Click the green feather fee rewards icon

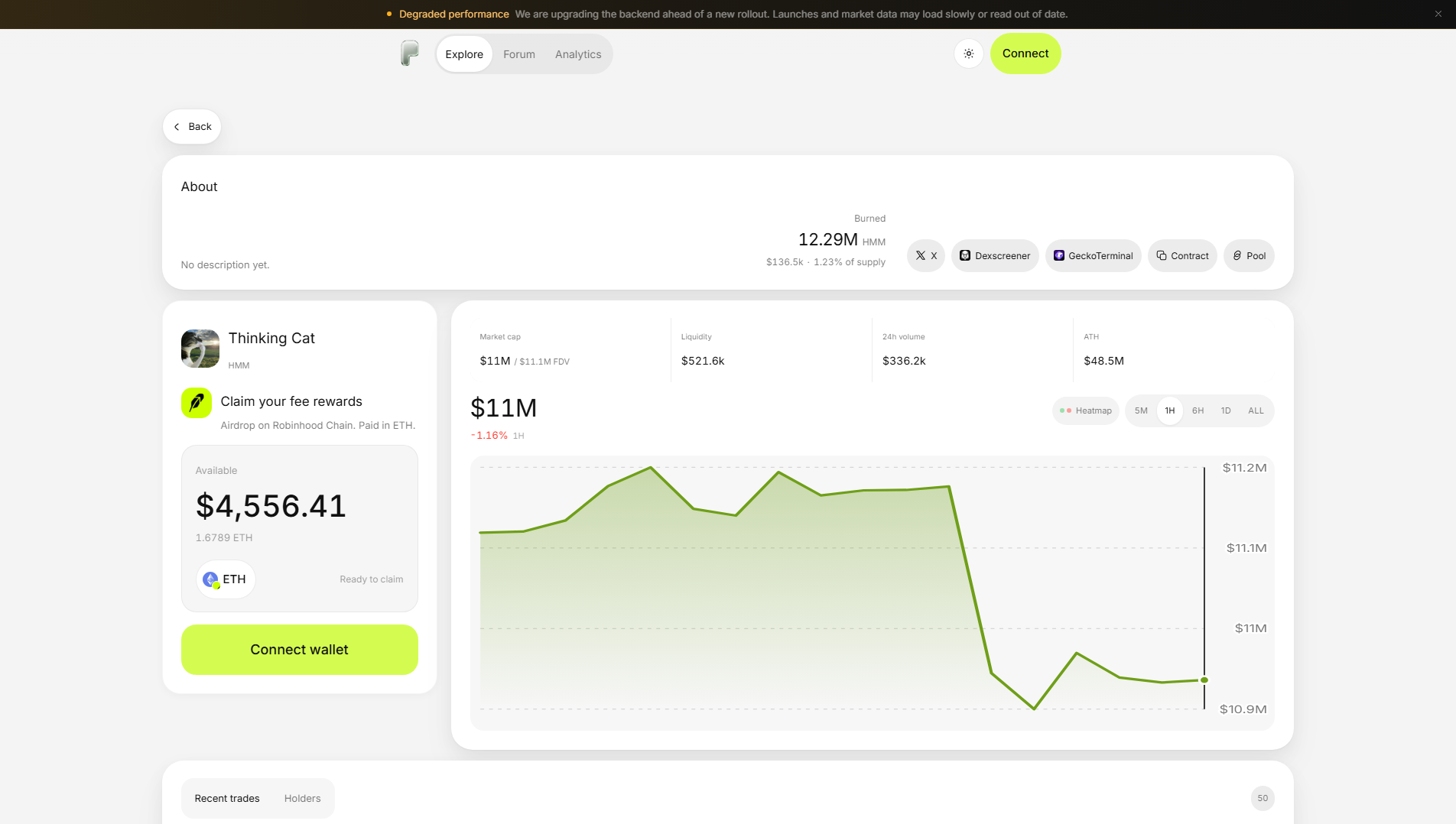(x=197, y=402)
